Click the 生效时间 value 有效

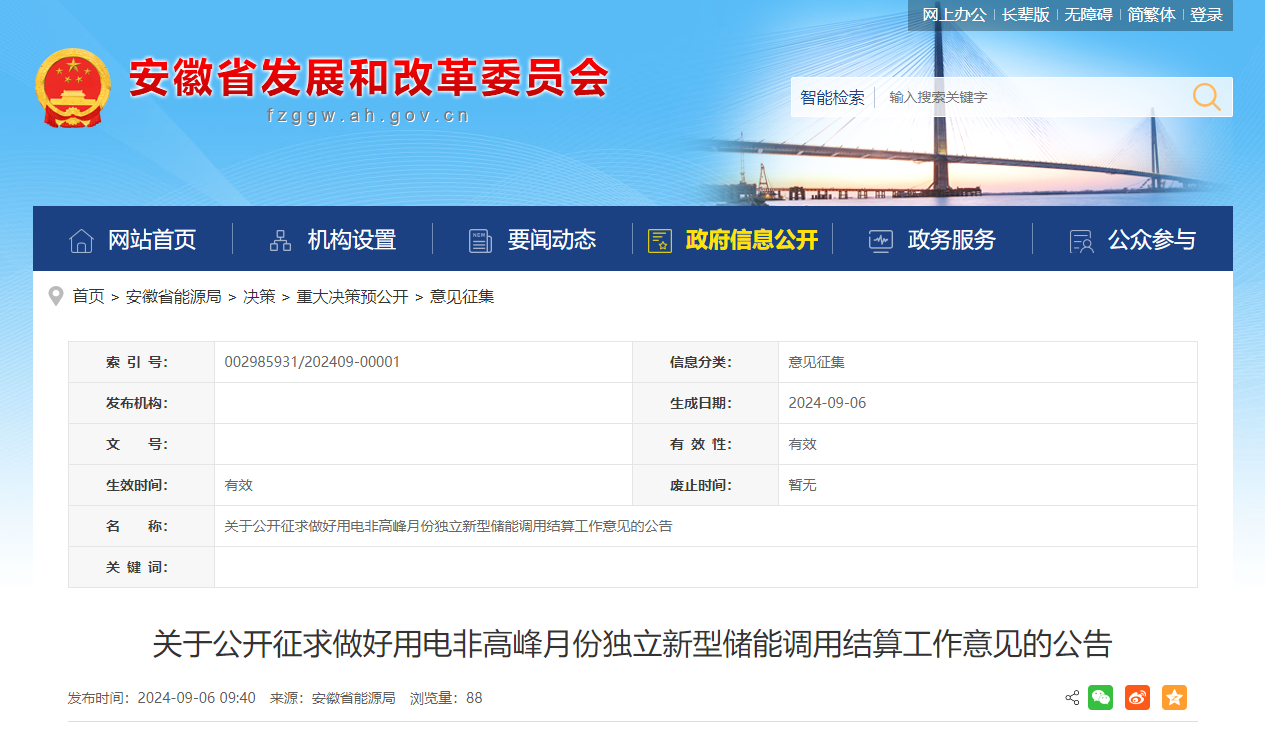click(x=239, y=485)
